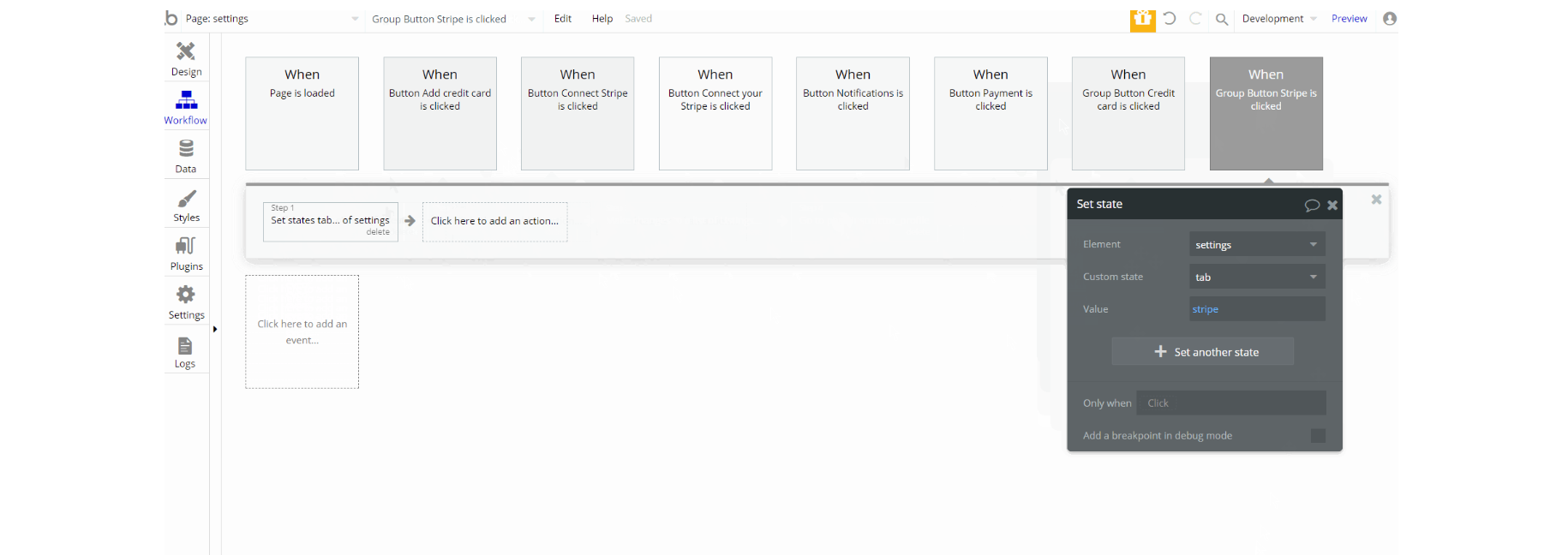Expand the Custom state tab dropdown
This screenshot has width=1568, height=555.
click(1257, 277)
